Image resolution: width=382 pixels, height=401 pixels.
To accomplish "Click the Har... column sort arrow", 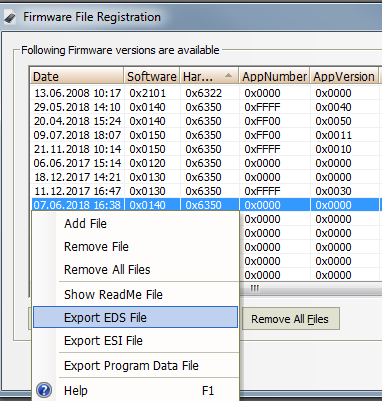I will 228,76.
